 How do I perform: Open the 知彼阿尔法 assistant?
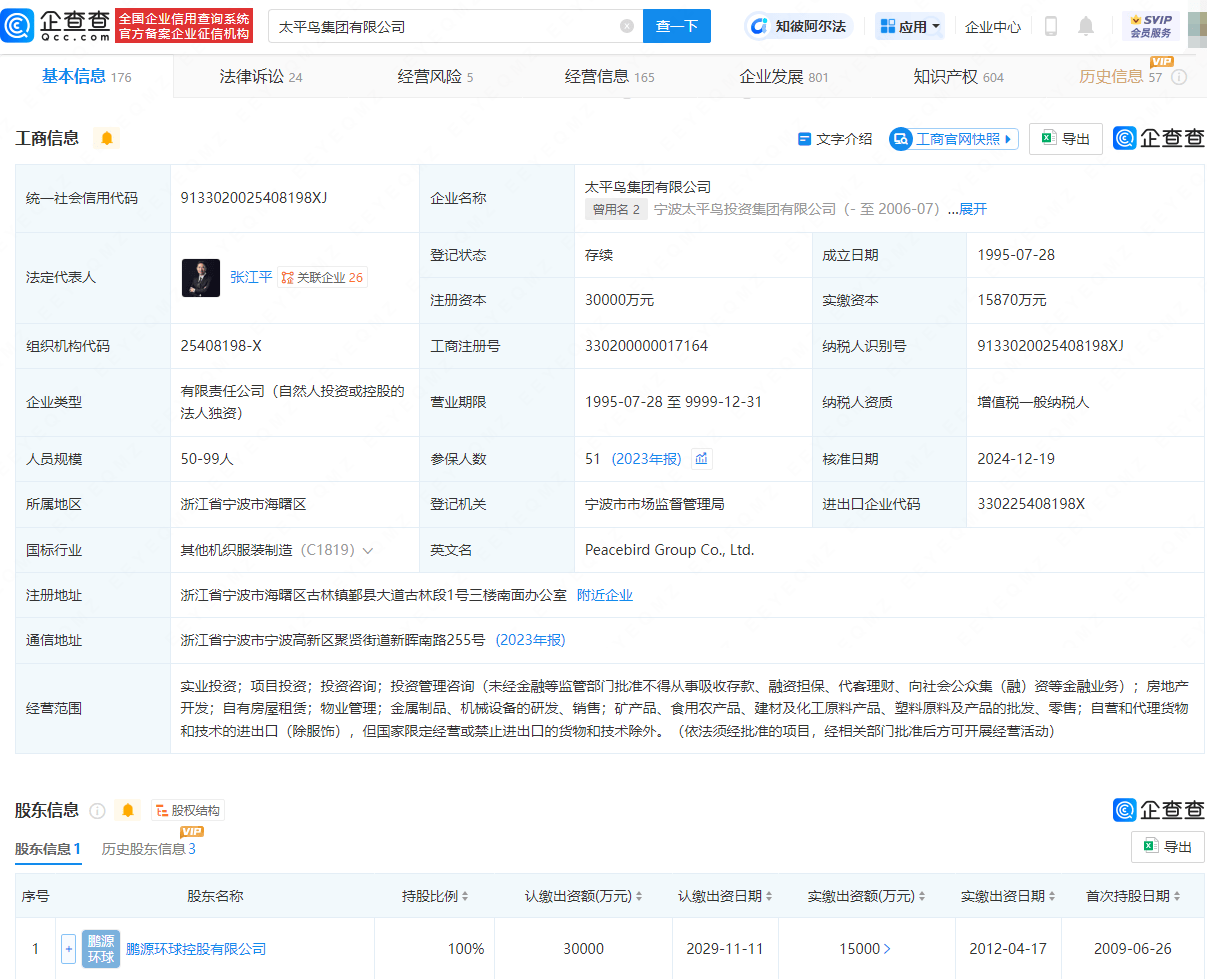tap(799, 27)
